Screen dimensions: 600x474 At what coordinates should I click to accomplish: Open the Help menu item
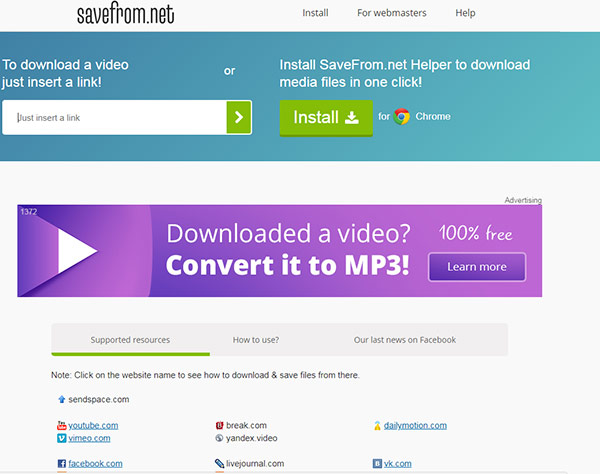465,13
